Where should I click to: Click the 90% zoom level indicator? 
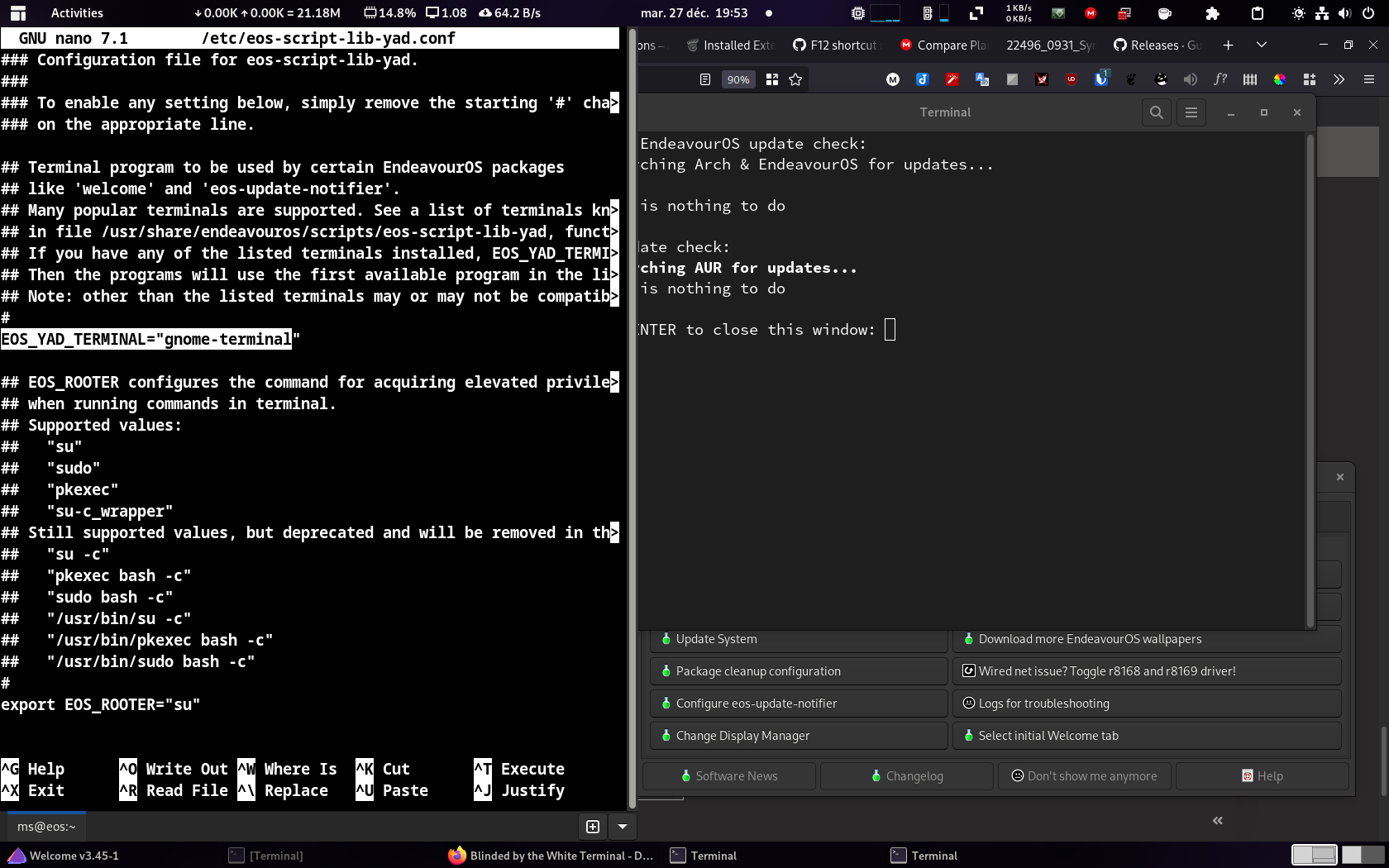(x=738, y=79)
